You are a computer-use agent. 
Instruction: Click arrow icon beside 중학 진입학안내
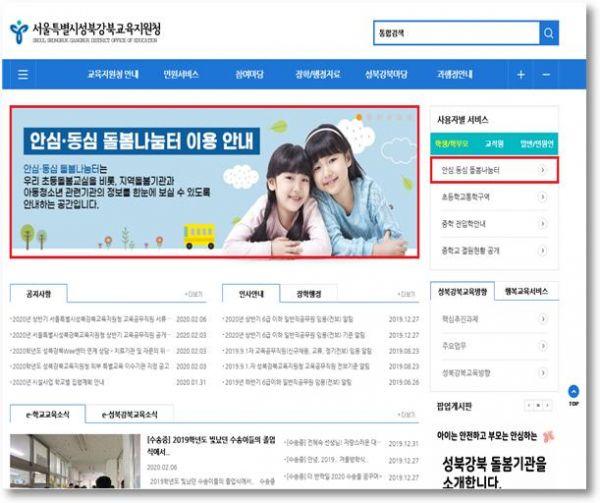pyautogui.click(x=542, y=223)
